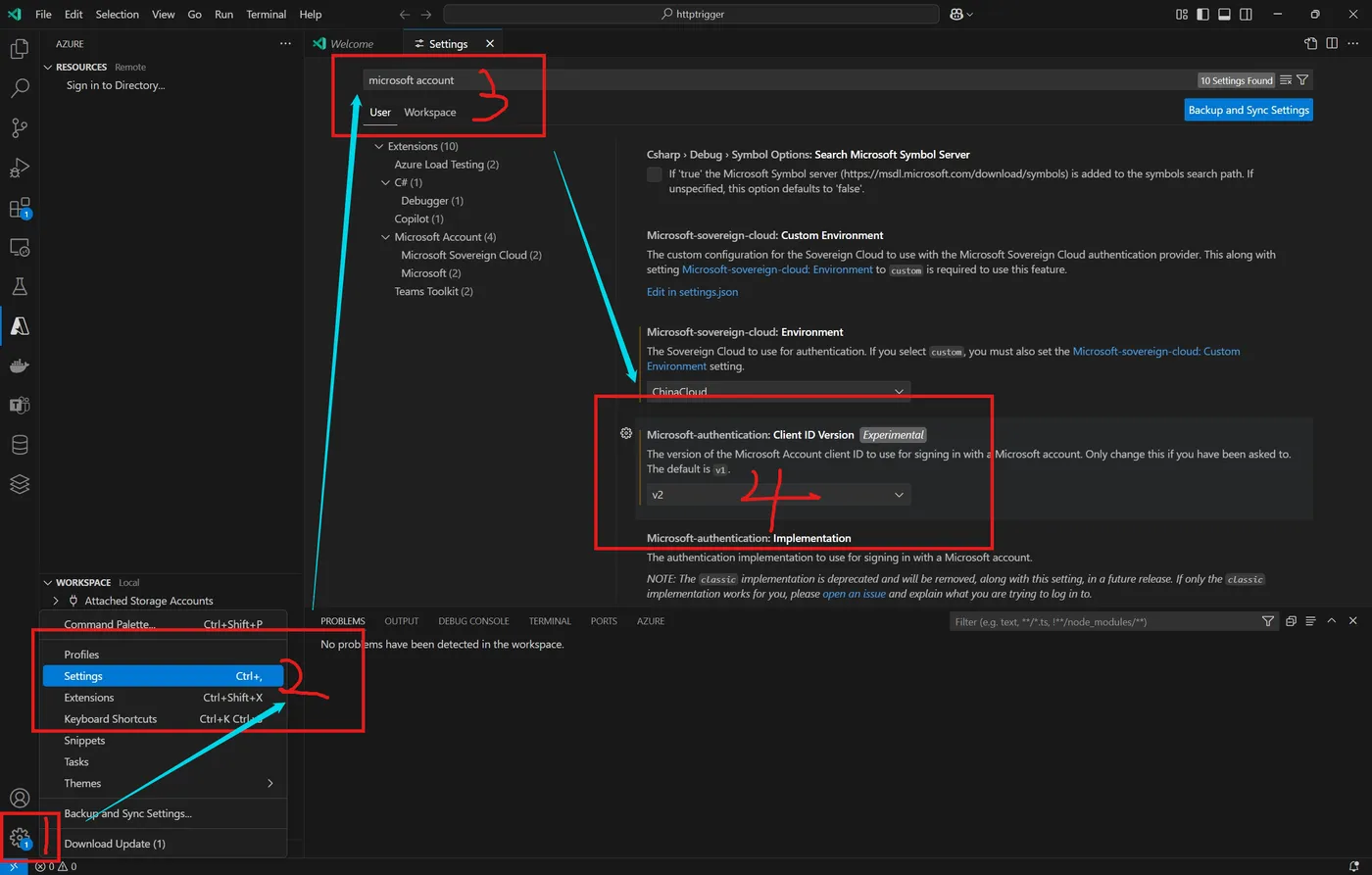Select the Azure view icon
The height and width of the screenshot is (875, 1372).
coord(19,326)
